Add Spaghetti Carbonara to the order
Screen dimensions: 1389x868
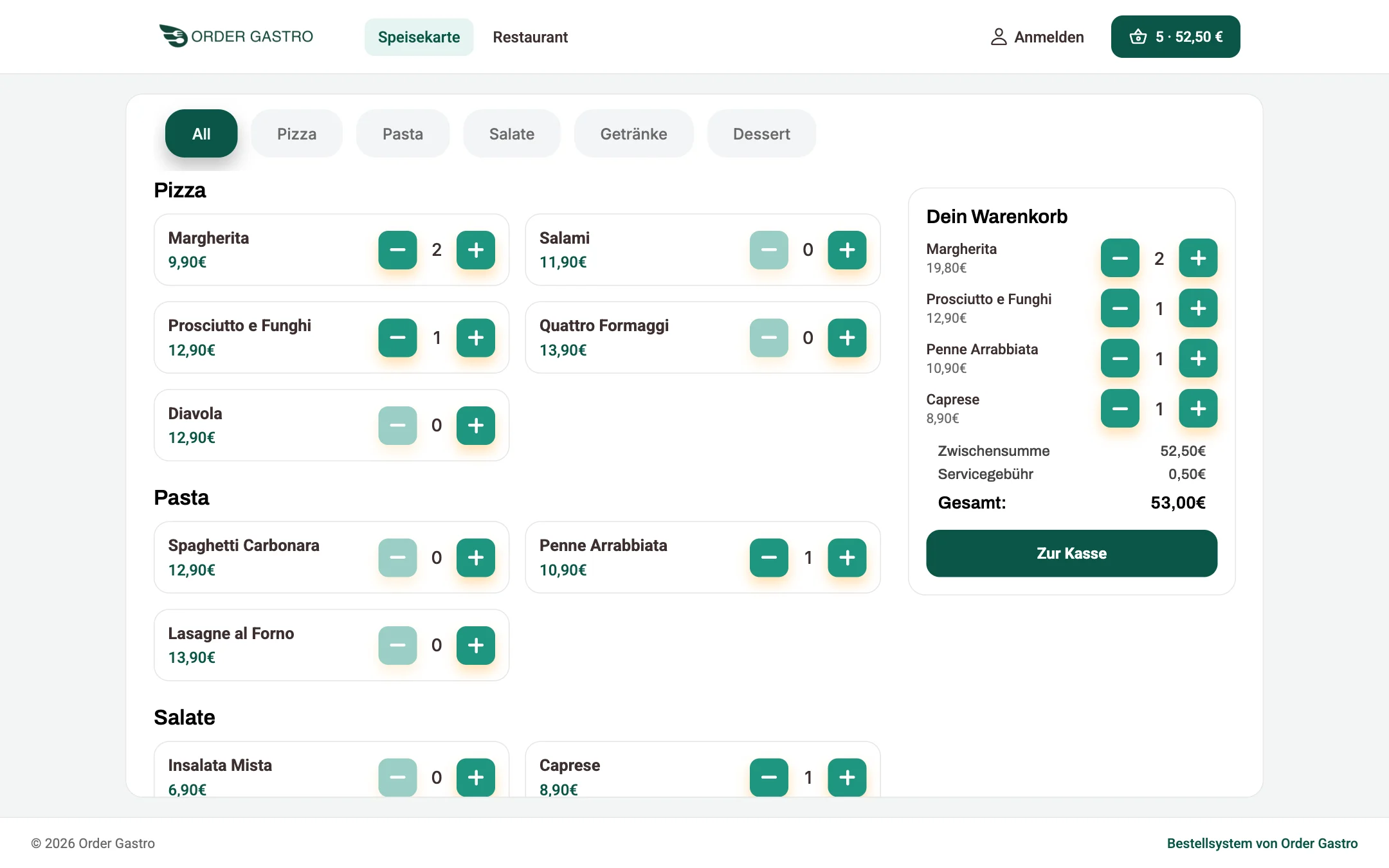476,557
